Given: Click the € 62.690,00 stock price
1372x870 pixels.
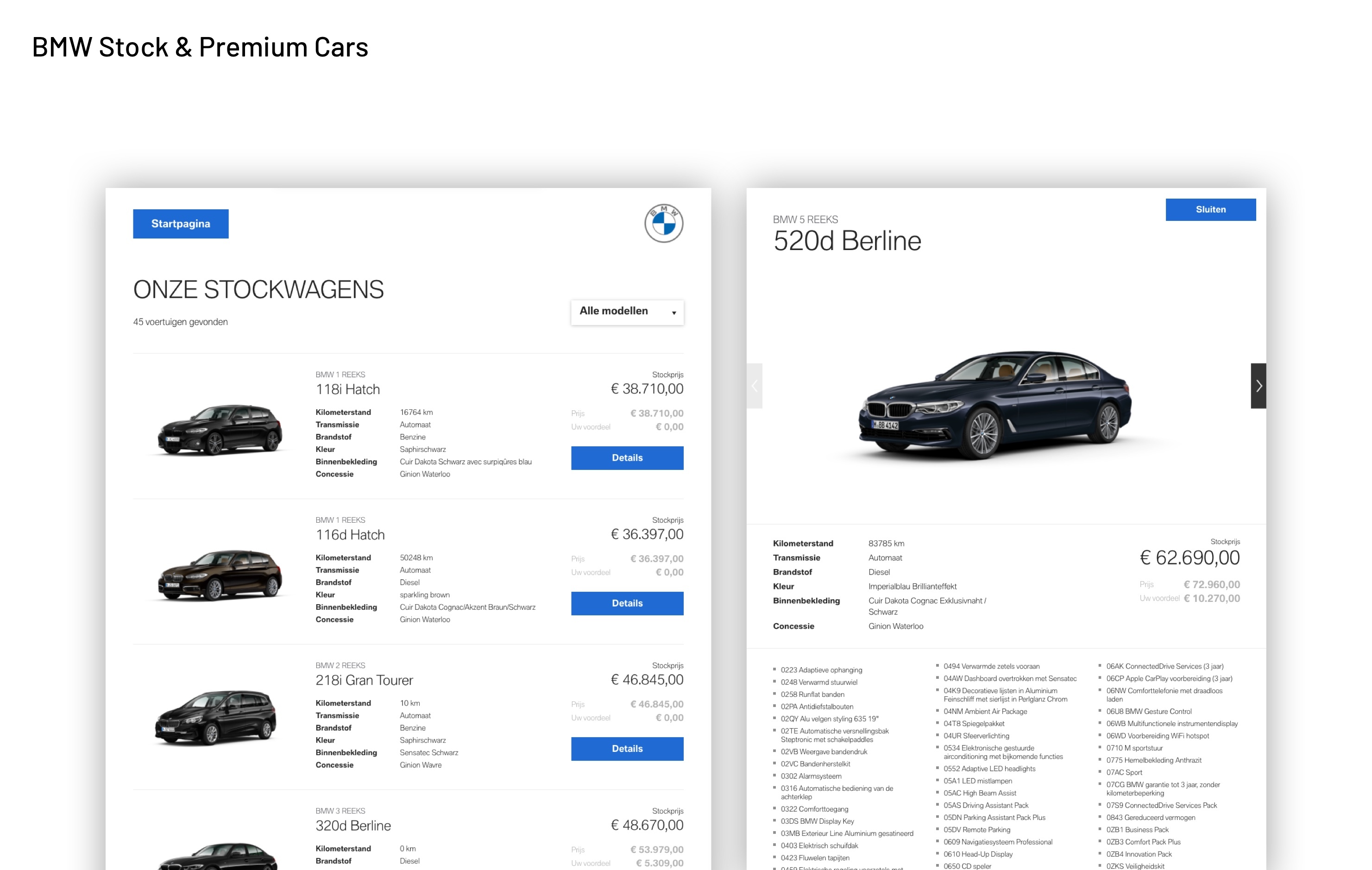Looking at the screenshot, I should click(x=1189, y=557).
